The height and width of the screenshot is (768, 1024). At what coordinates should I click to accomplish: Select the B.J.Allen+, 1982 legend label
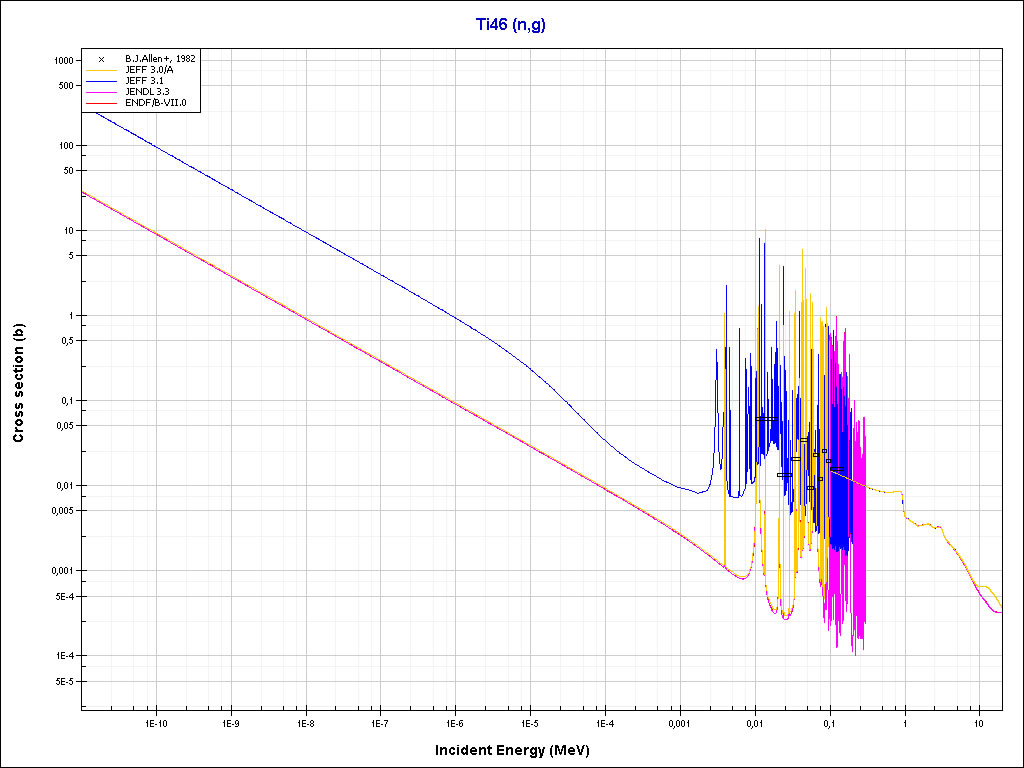coord(160,59)
